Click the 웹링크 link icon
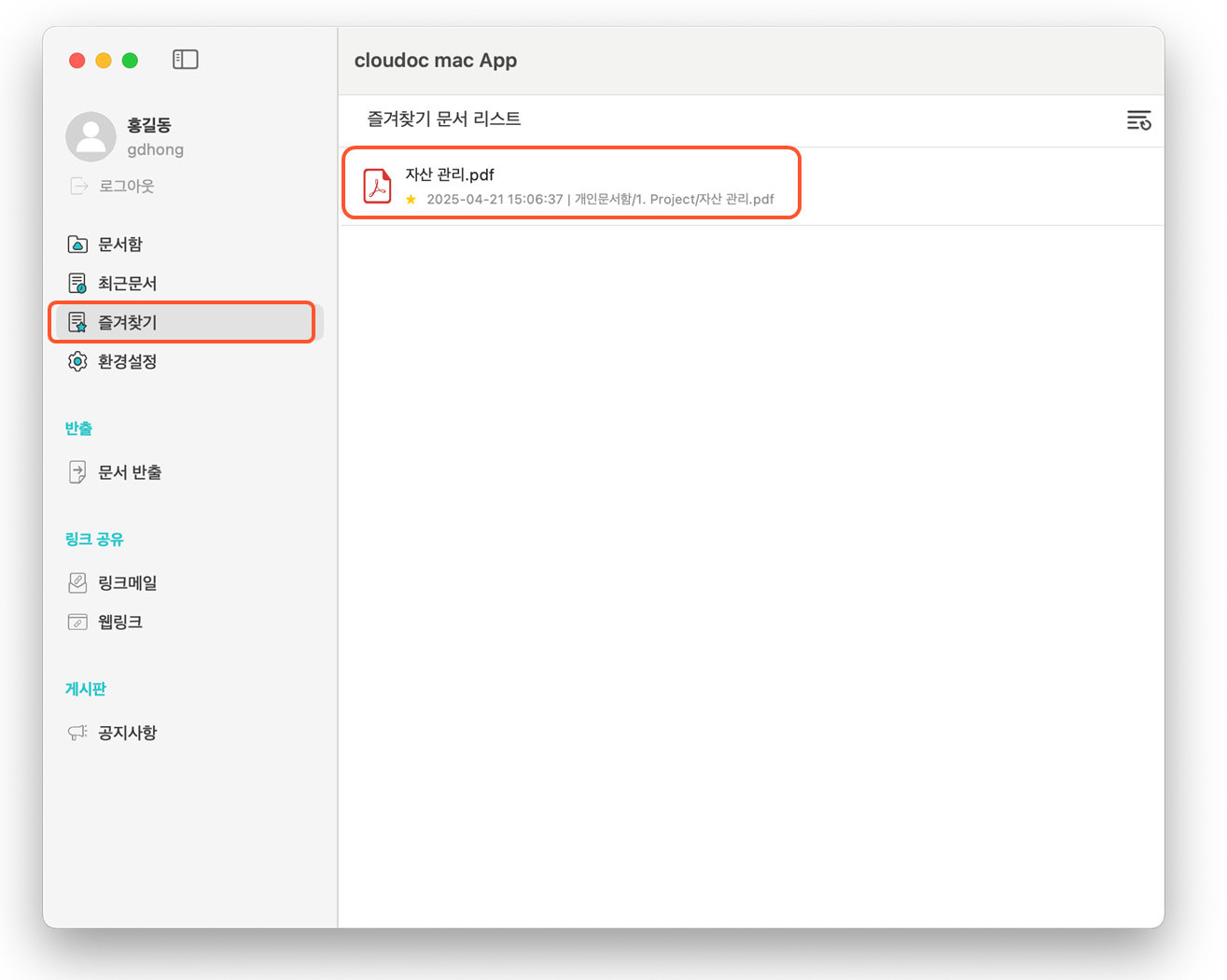Screen dimensions: 1227x980 [78, 623]
